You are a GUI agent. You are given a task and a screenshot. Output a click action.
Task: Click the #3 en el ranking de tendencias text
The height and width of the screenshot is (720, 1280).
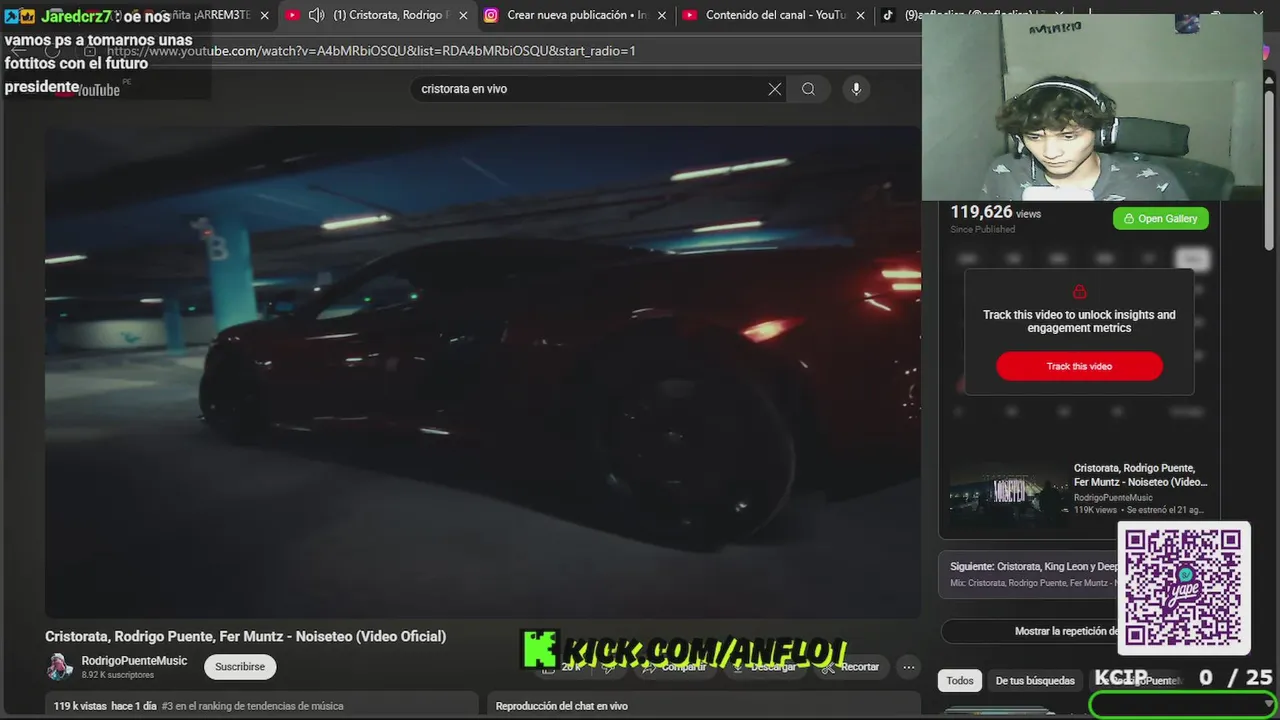click(252, 706)
